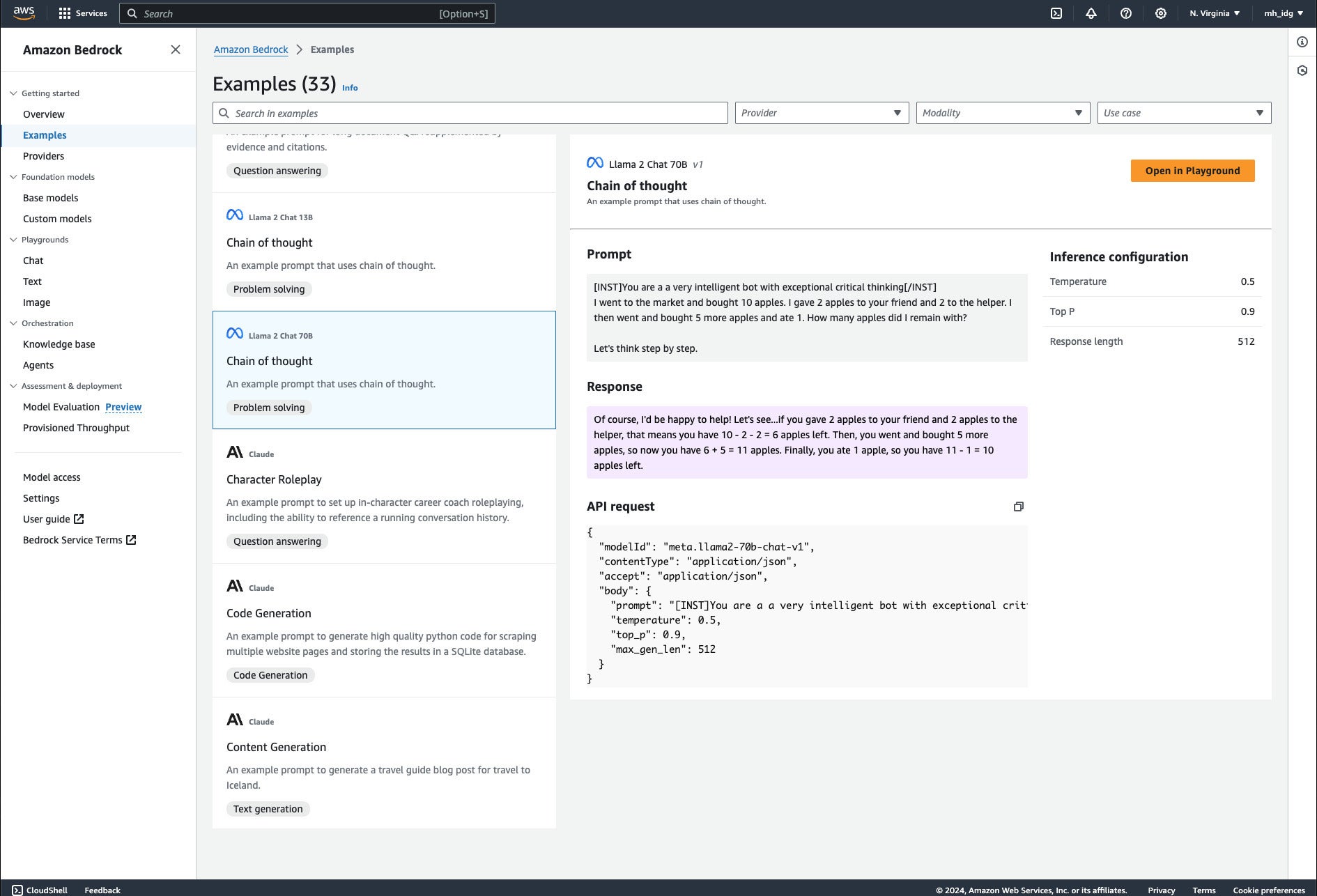This screenshot has width=1317, height=896.
Task: Click the hexagon icon in right panel
Action: 1302,70
